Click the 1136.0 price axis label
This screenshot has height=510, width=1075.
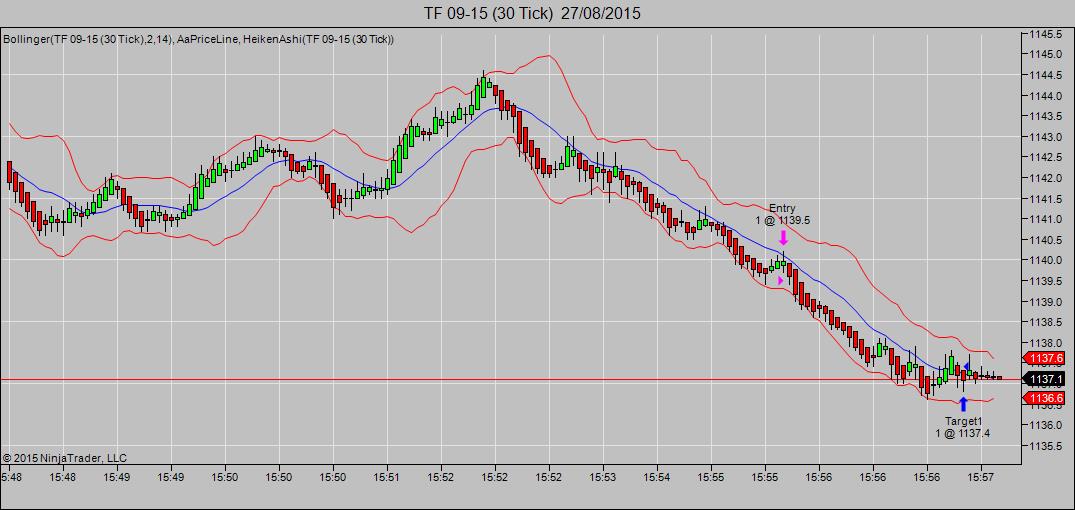coord(1046,424)
